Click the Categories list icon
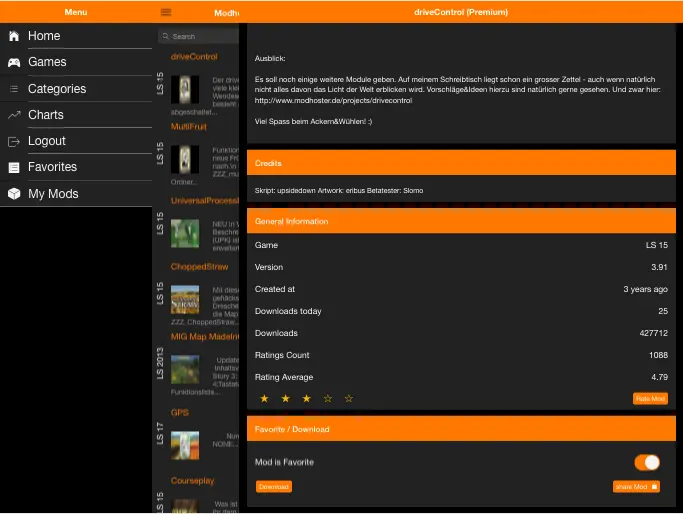683x514 pixels. pos(14,89)
